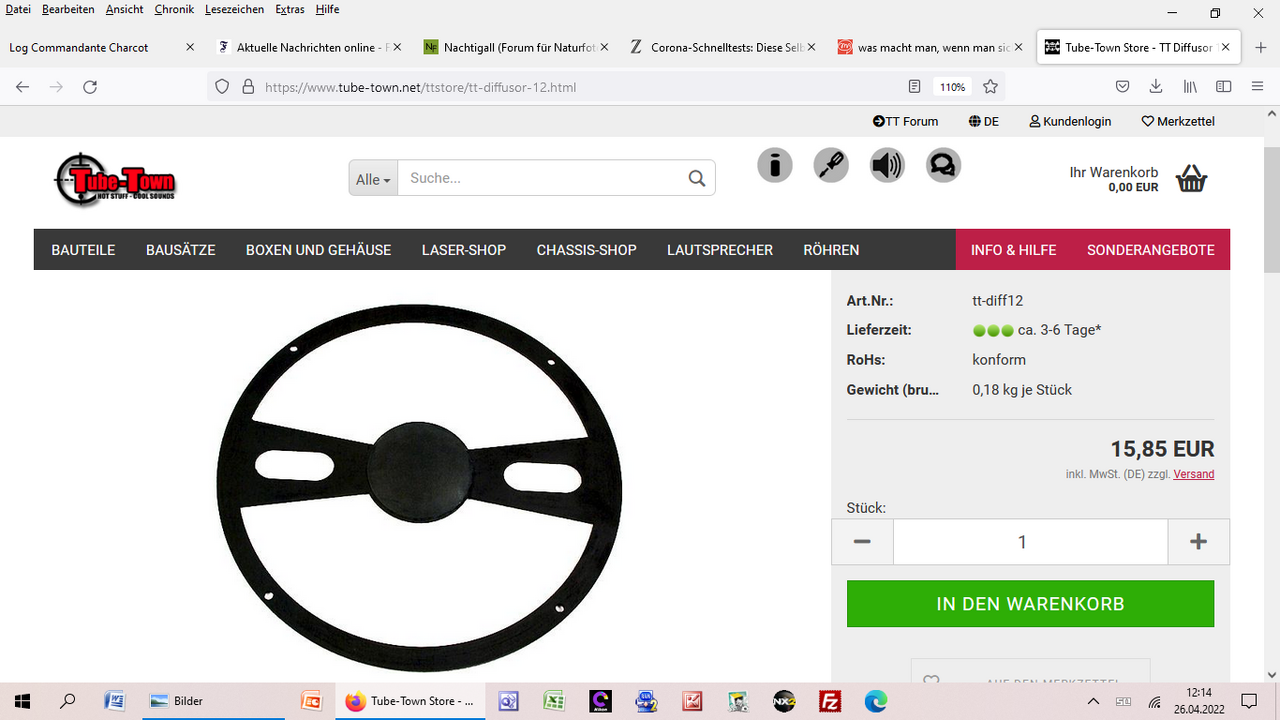This screenshot has height=720, width=1280.
Task: Click the search magnifier icon in search box
Action: click(697, 178)
